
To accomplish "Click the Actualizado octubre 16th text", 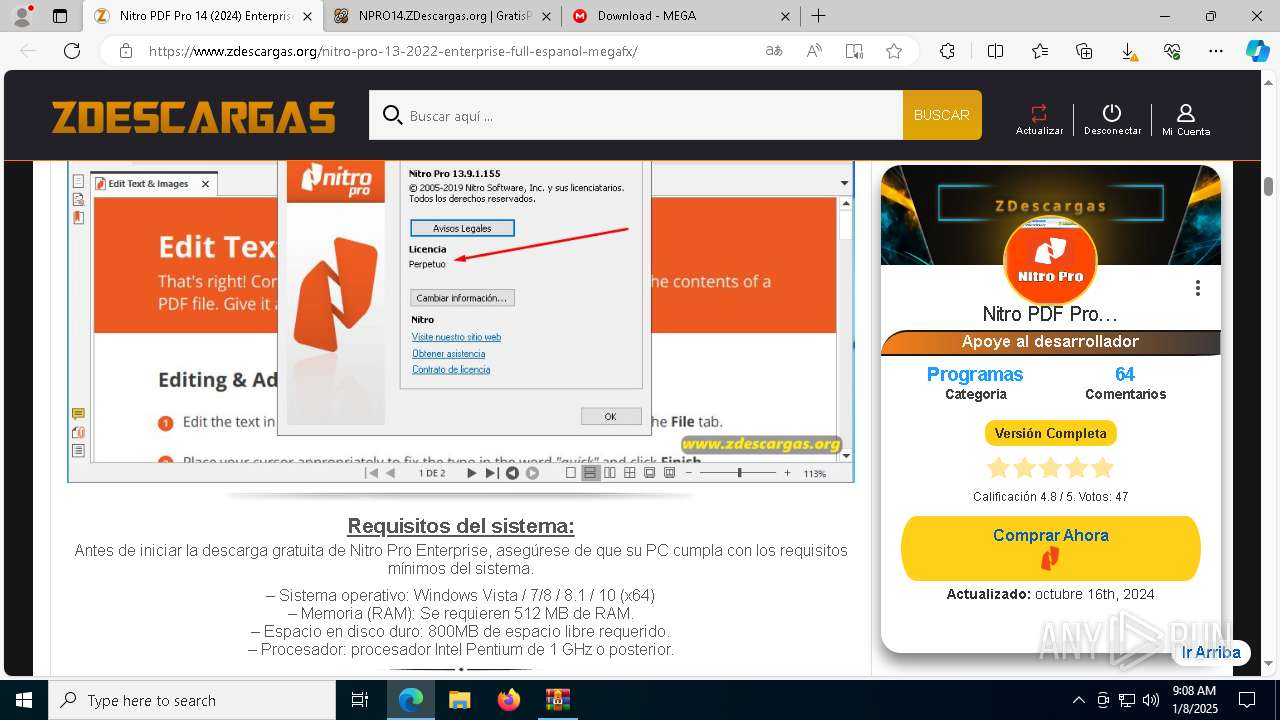I will [x=1050, y=594].
